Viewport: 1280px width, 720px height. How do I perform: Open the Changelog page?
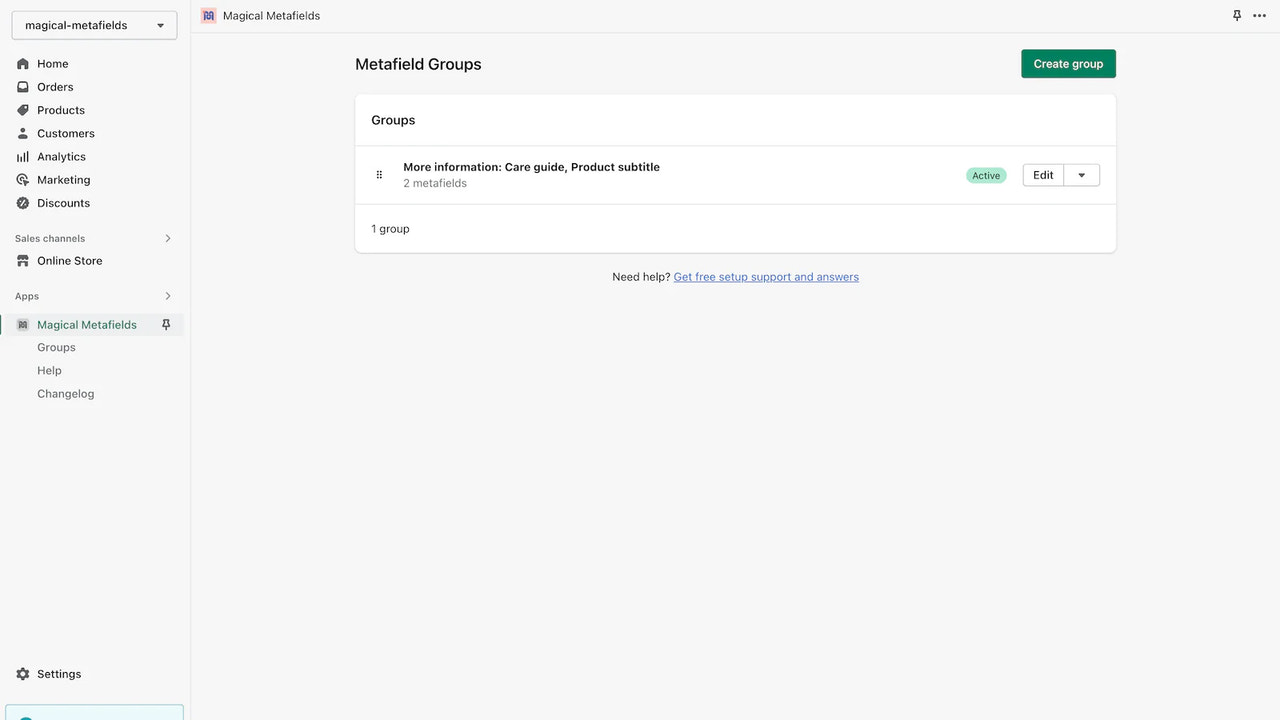(x=65, y=393)
